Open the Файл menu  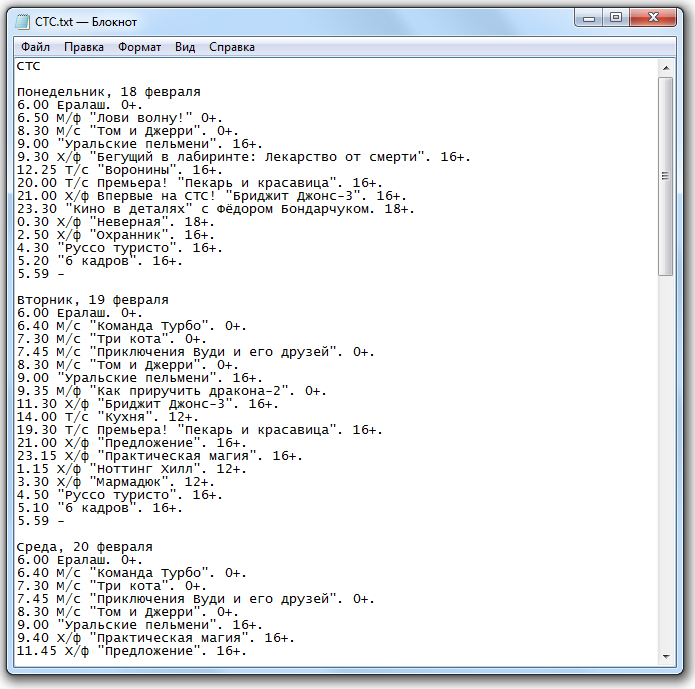pyautogui.click(x=35, y=47)
